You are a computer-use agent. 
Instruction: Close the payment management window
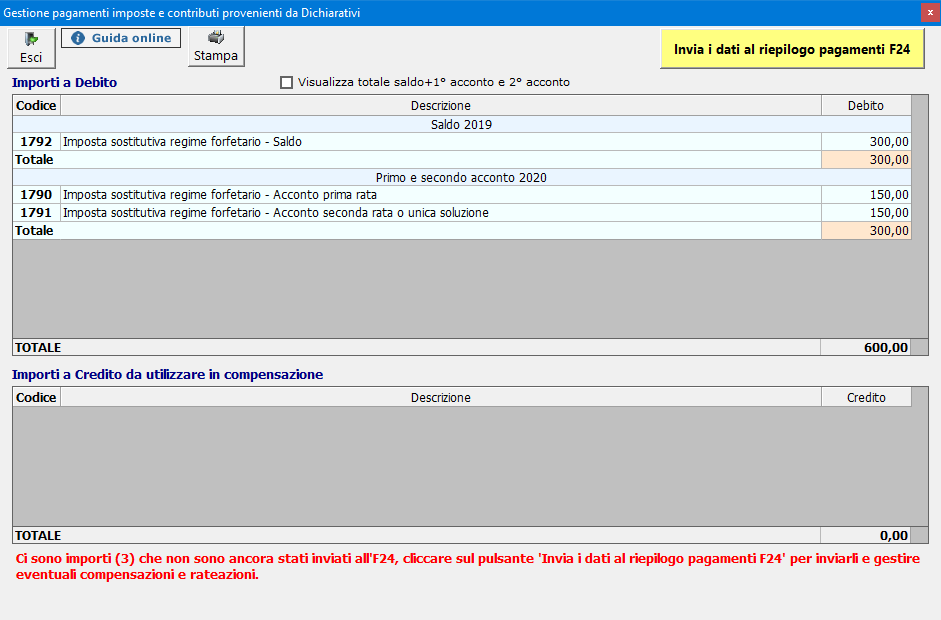pos(928,13)
